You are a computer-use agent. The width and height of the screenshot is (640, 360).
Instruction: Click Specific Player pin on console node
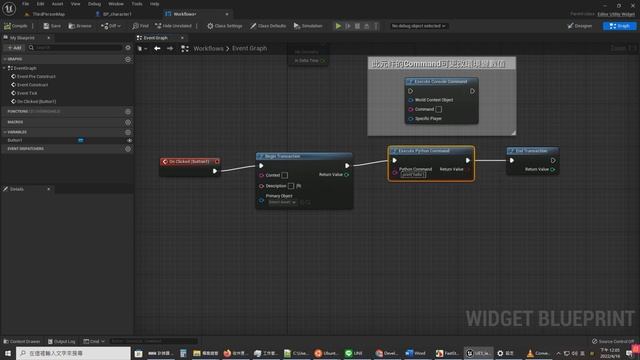tap(411, 119)
